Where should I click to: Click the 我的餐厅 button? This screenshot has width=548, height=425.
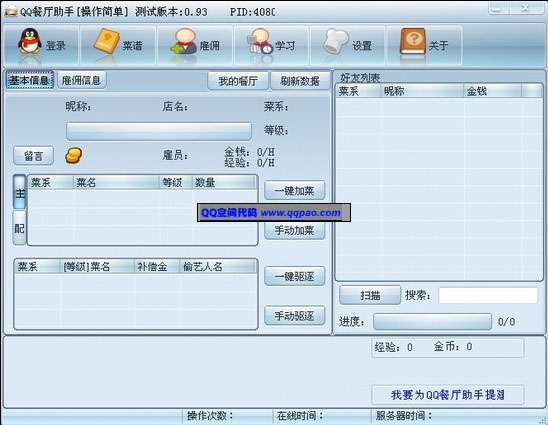pos(238,81)
